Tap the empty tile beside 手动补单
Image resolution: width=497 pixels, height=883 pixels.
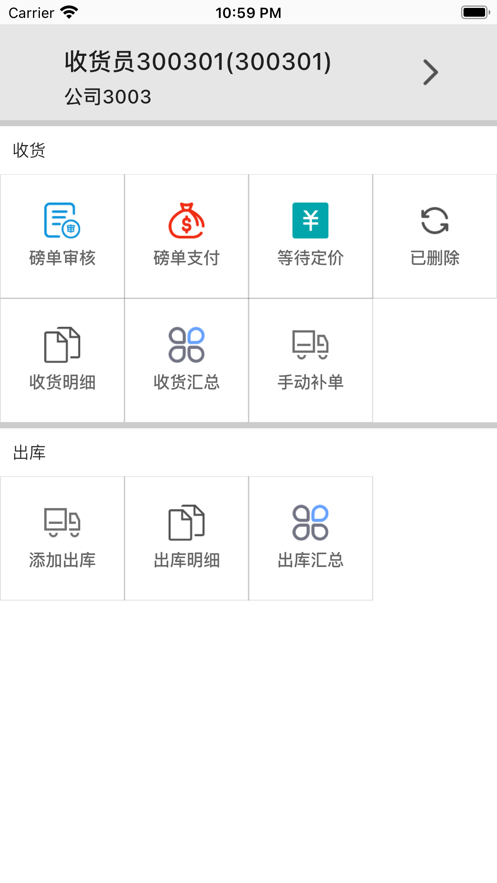click(435, 360)
